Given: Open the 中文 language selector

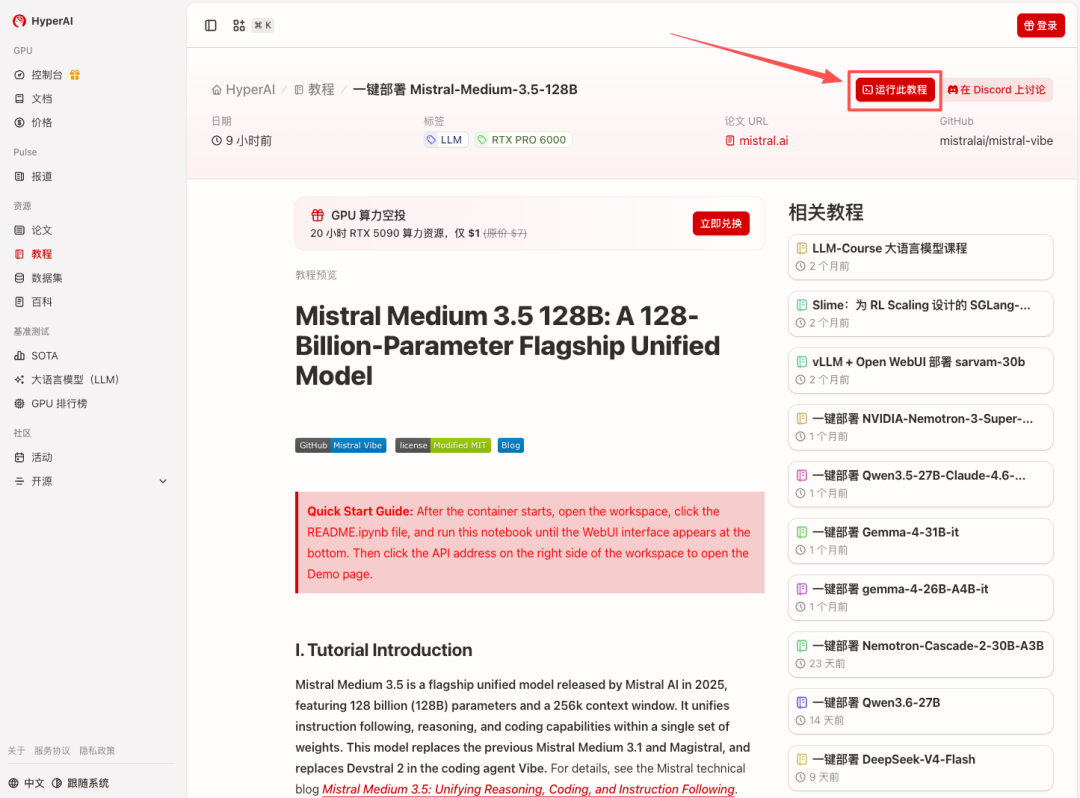Looking at the screenshot, I should (x=27, y=783).
